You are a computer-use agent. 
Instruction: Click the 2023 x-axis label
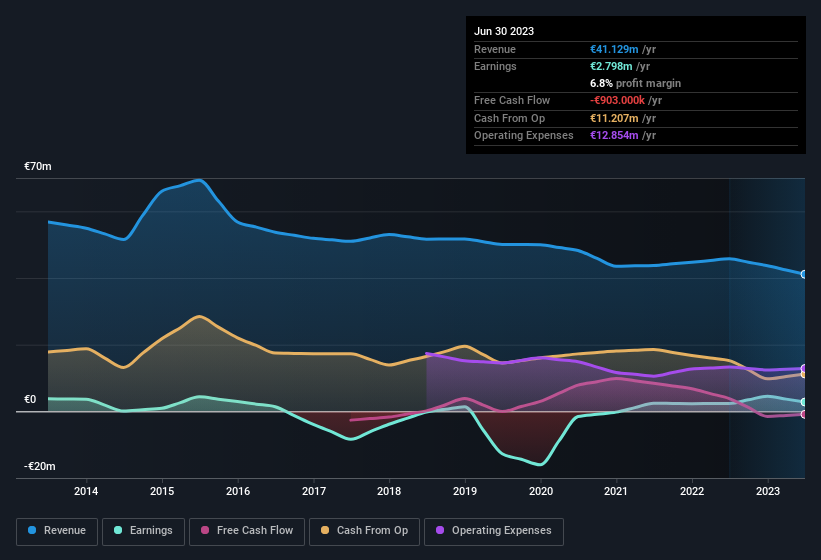pos(768,491)
